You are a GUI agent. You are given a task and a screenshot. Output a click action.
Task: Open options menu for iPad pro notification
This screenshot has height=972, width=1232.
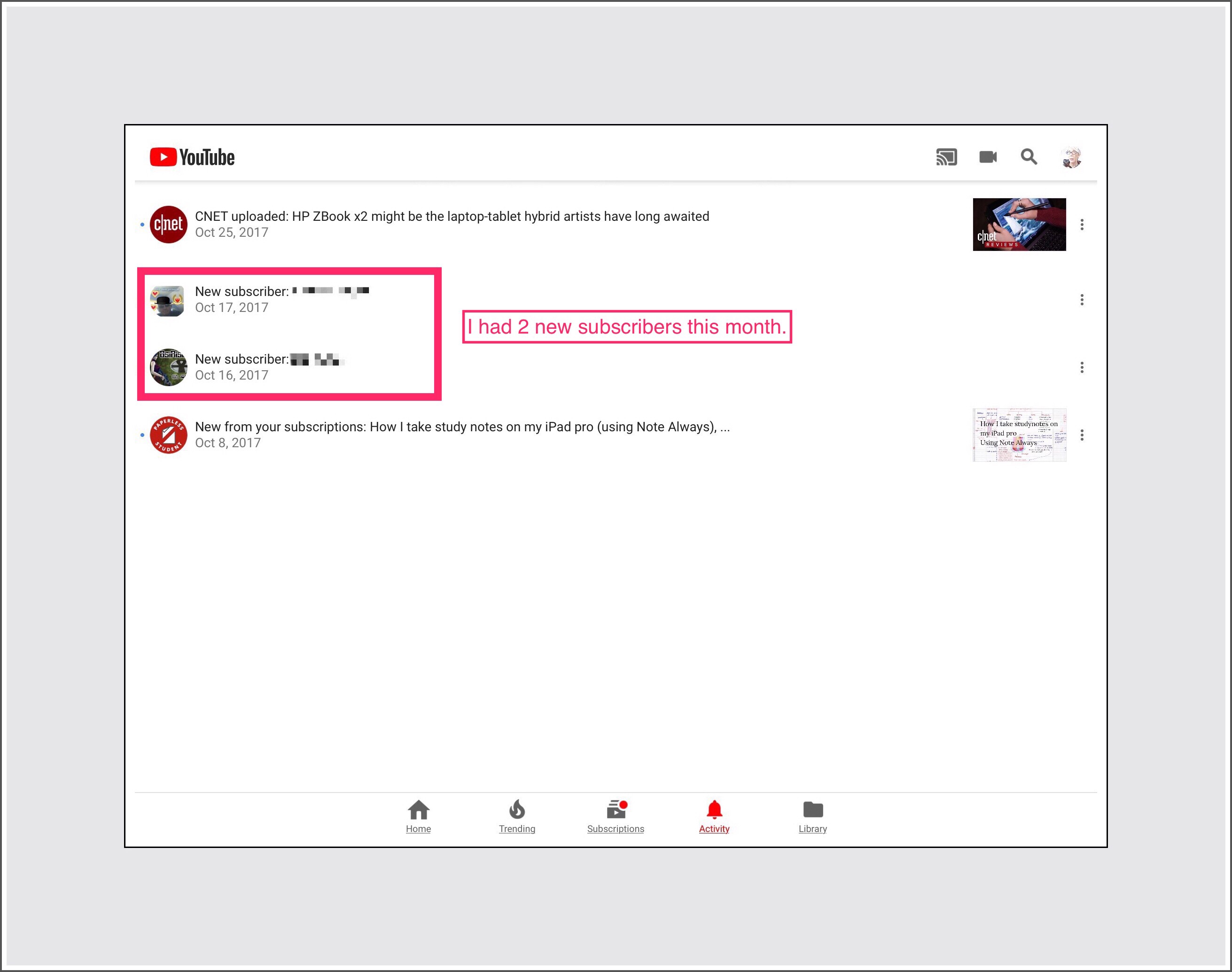[1082, 435]
